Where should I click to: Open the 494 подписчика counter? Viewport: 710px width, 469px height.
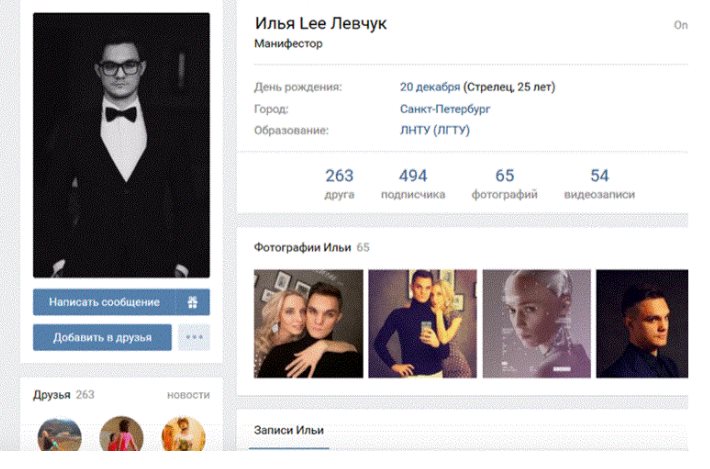tap(413, 183)
